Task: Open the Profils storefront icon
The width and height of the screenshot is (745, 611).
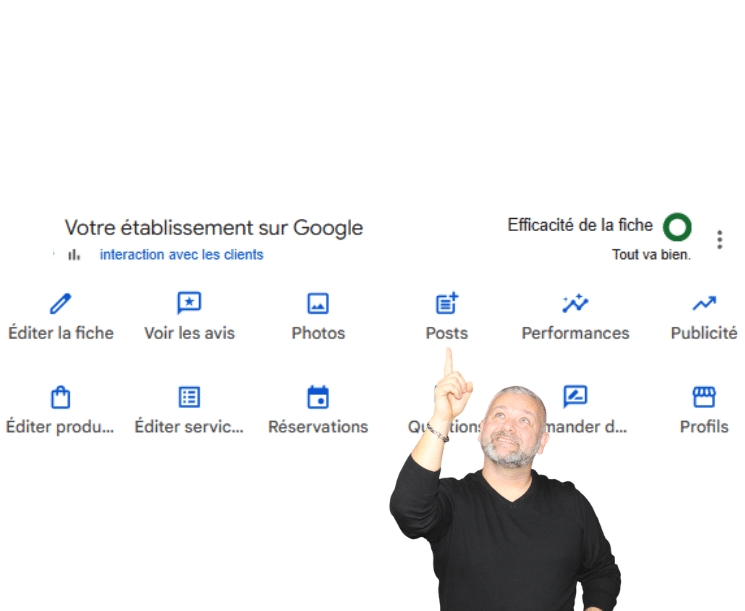Action: [704, 397]
